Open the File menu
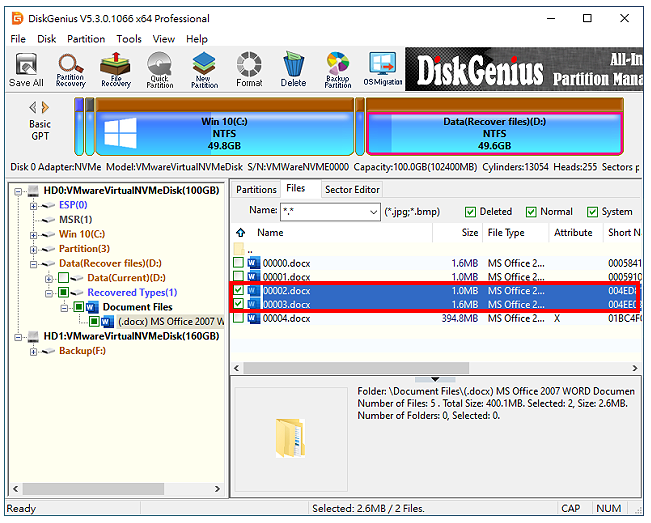This screenshot has width=651, height=523. pyautogui.click(x=18, y=39)
